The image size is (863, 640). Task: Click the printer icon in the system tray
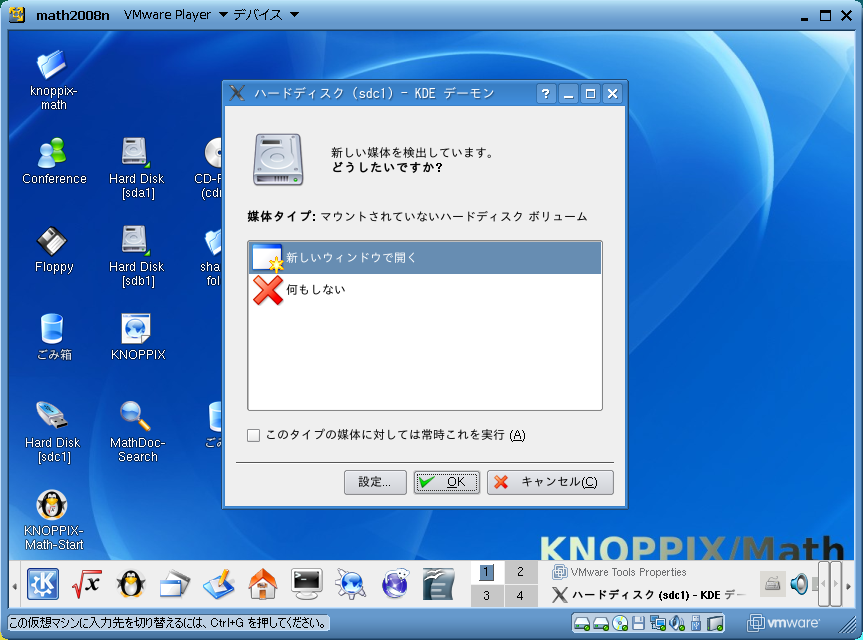tap(773, 584)
